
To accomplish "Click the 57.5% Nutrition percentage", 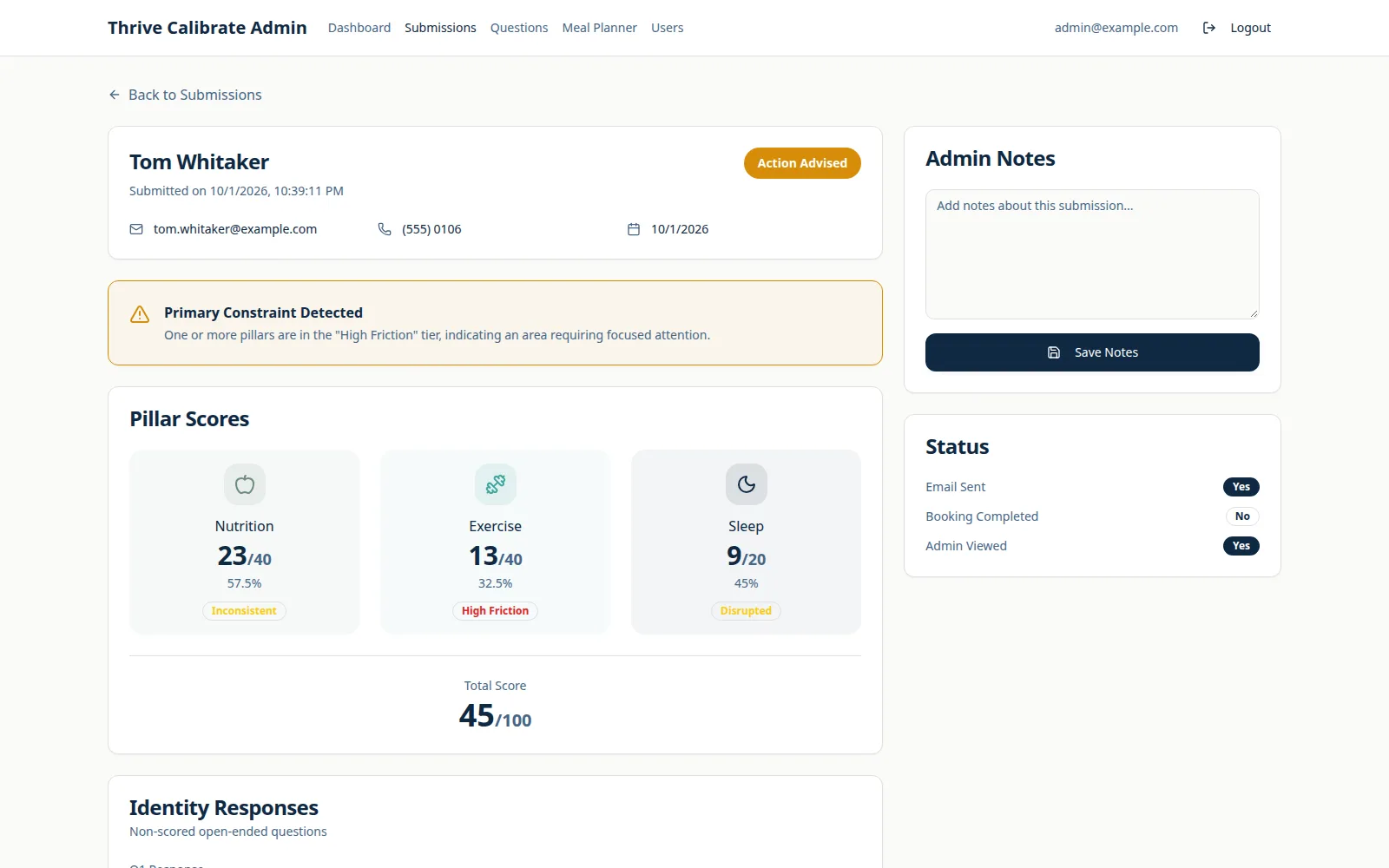I will click(x=244, y=583).
